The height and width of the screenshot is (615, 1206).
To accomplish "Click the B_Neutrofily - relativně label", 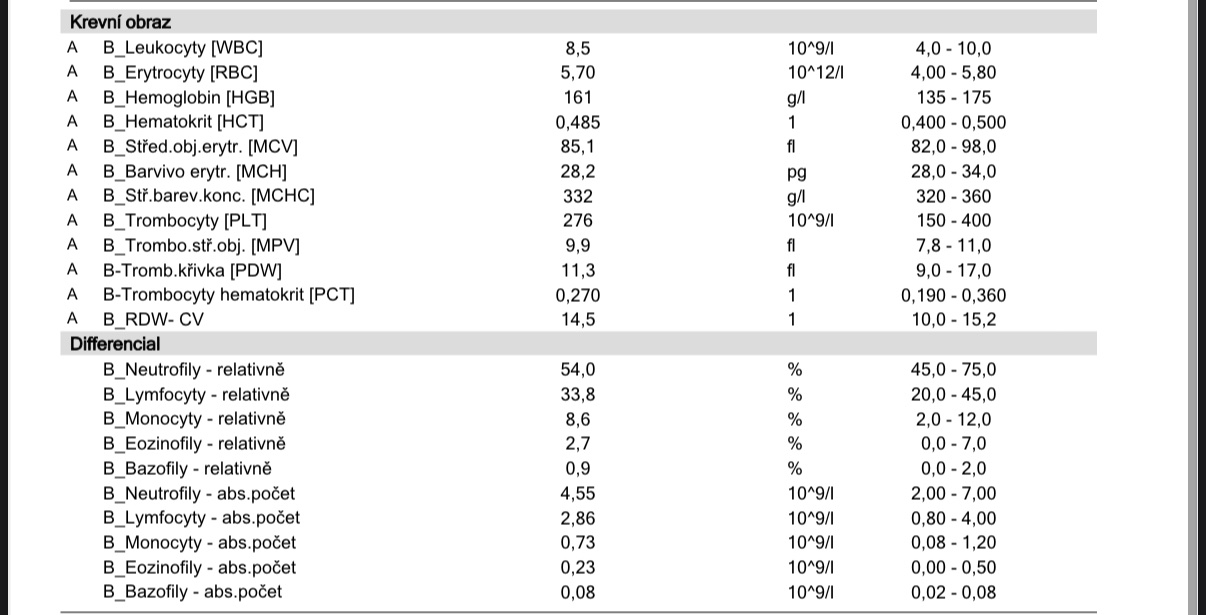I will tap(194, 370).
